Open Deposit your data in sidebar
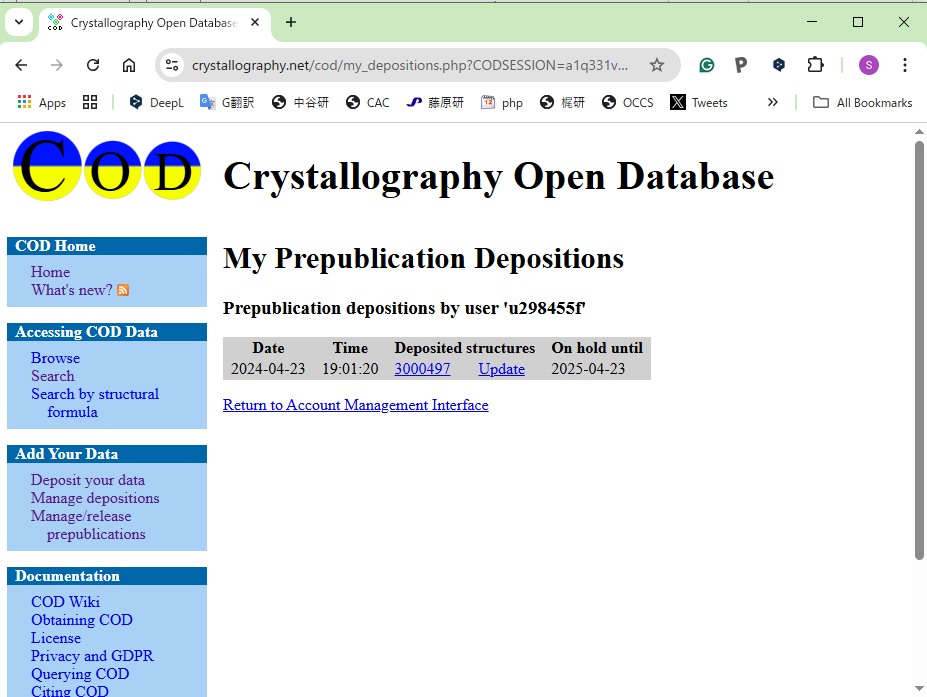 tap(87, 480)
